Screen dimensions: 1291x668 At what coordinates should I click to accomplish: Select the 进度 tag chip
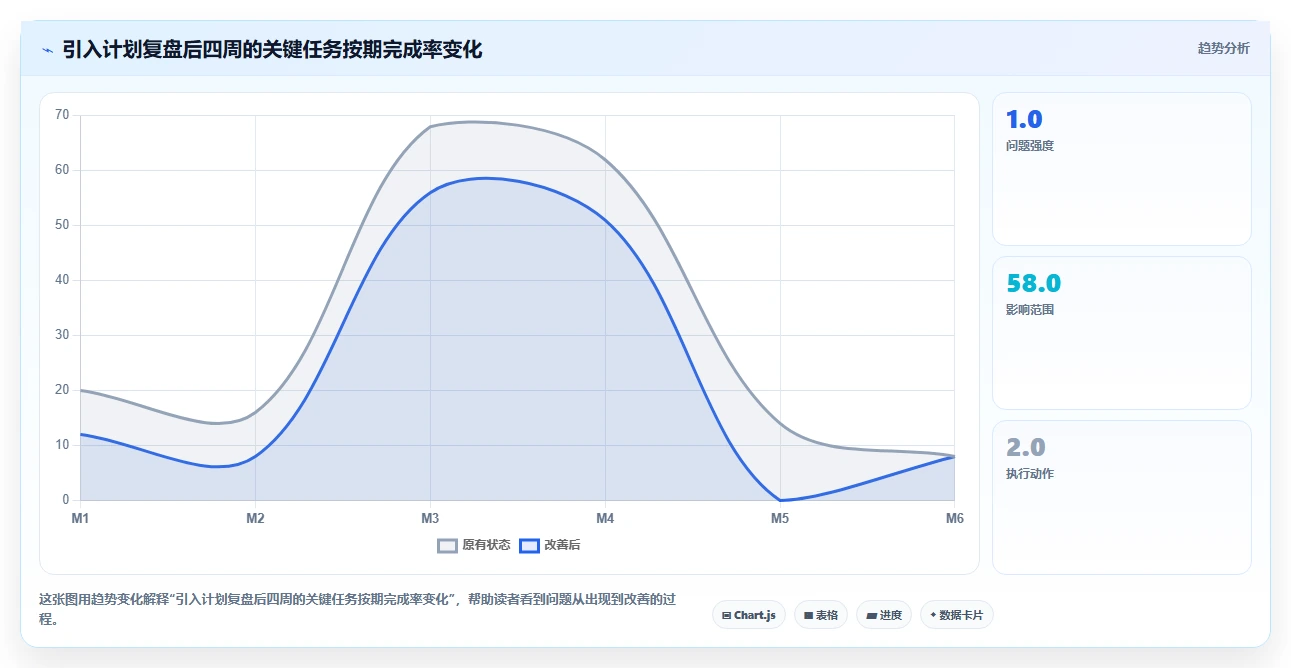click(x=884, y=615)
